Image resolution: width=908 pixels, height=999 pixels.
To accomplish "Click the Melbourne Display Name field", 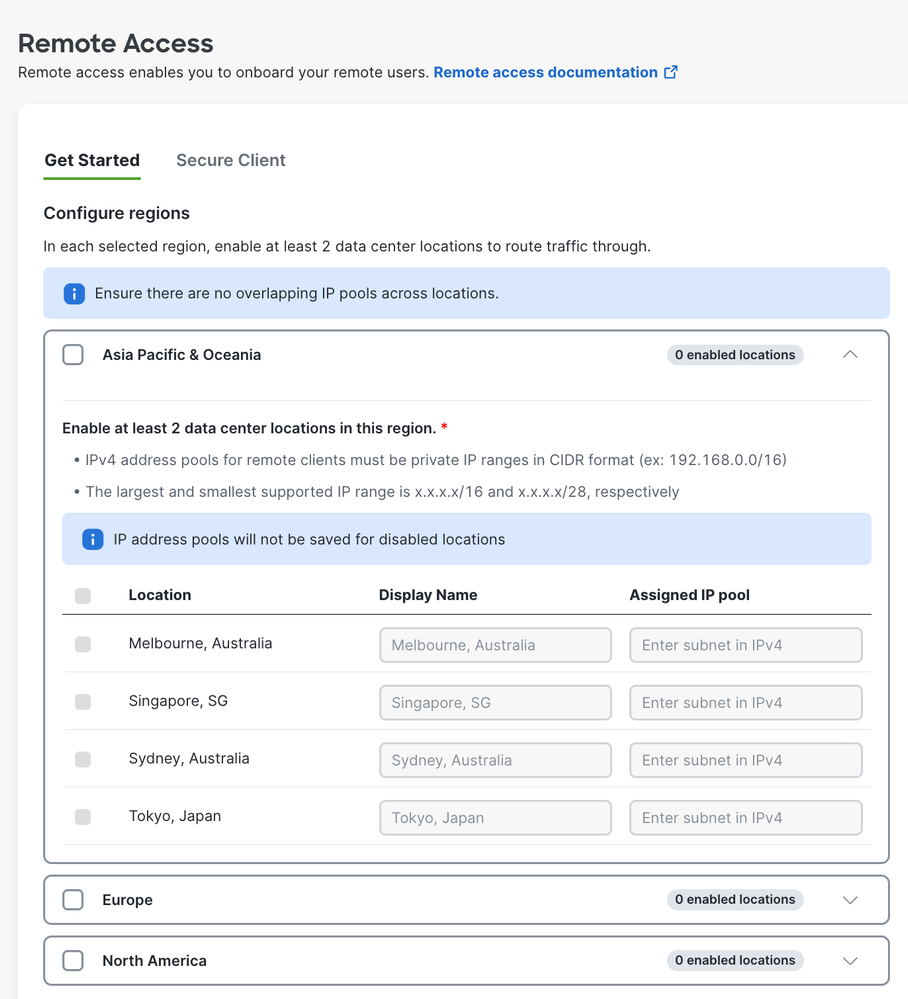I will point(495,645).
